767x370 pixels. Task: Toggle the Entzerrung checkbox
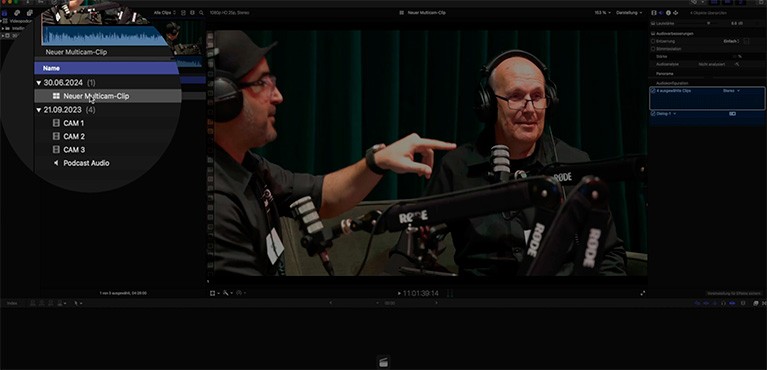coord(653,42)
